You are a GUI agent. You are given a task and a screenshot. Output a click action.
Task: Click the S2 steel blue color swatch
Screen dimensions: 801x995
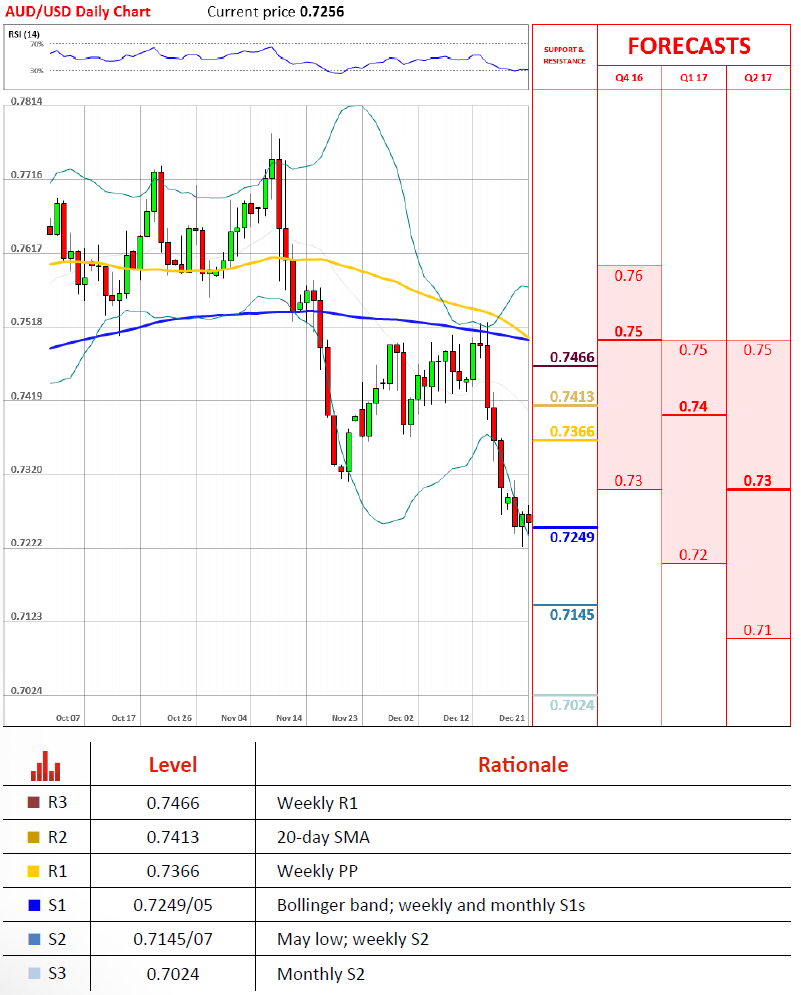click(x=34, y=939)
